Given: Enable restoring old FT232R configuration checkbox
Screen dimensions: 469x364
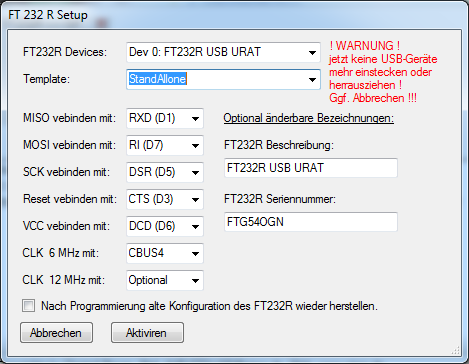Looking at the screenshot, I should tap(28, 306).
